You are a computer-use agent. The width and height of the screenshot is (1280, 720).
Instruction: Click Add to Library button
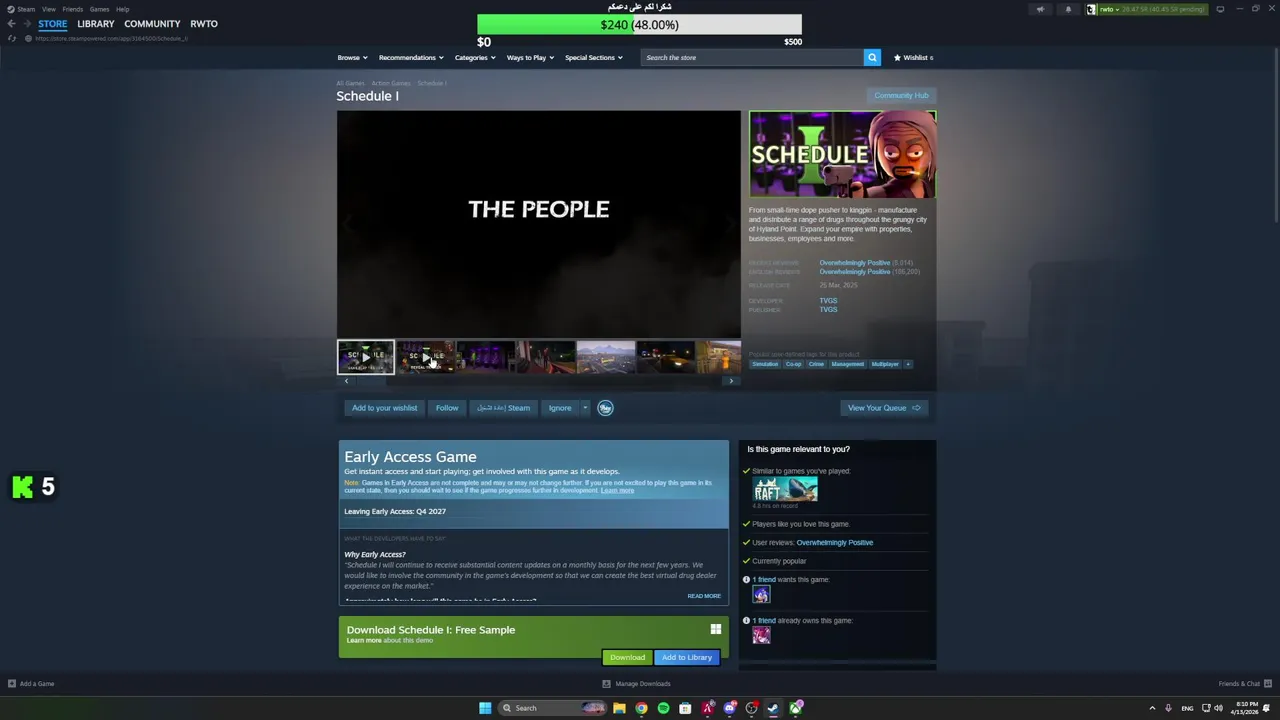687,657
